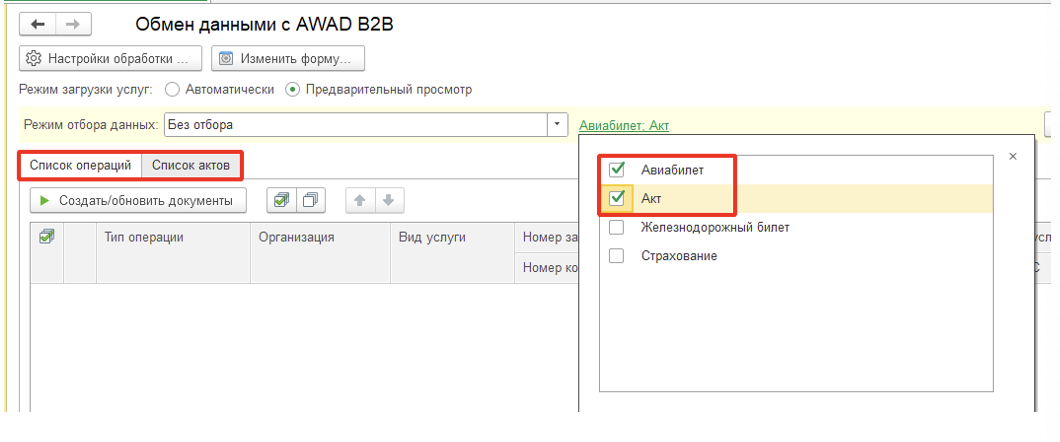1060x442 pixels.
Task: Uncheck the Авиабилет checkbox
Action: 617,170
